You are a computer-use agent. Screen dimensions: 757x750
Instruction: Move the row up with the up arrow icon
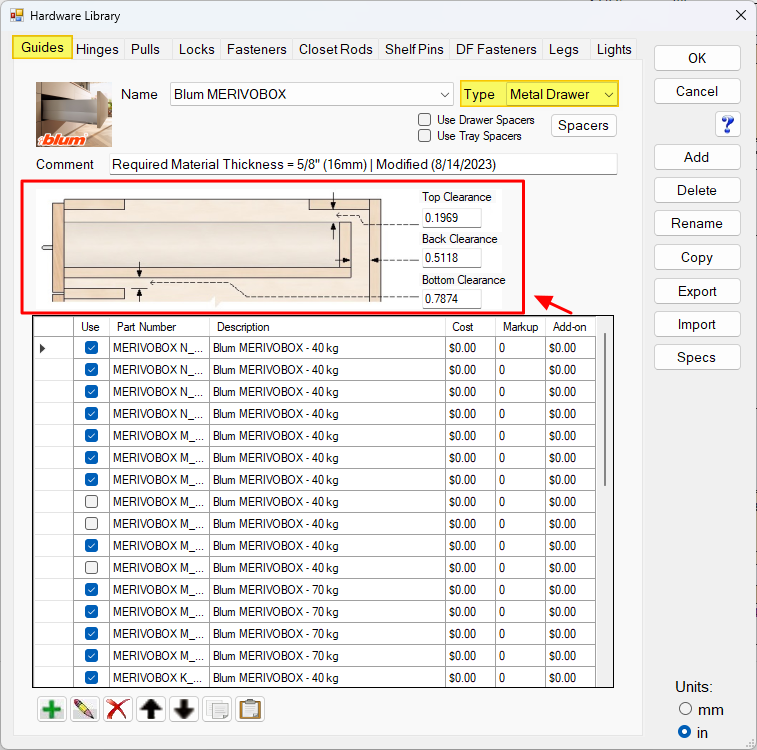point(151,709)
